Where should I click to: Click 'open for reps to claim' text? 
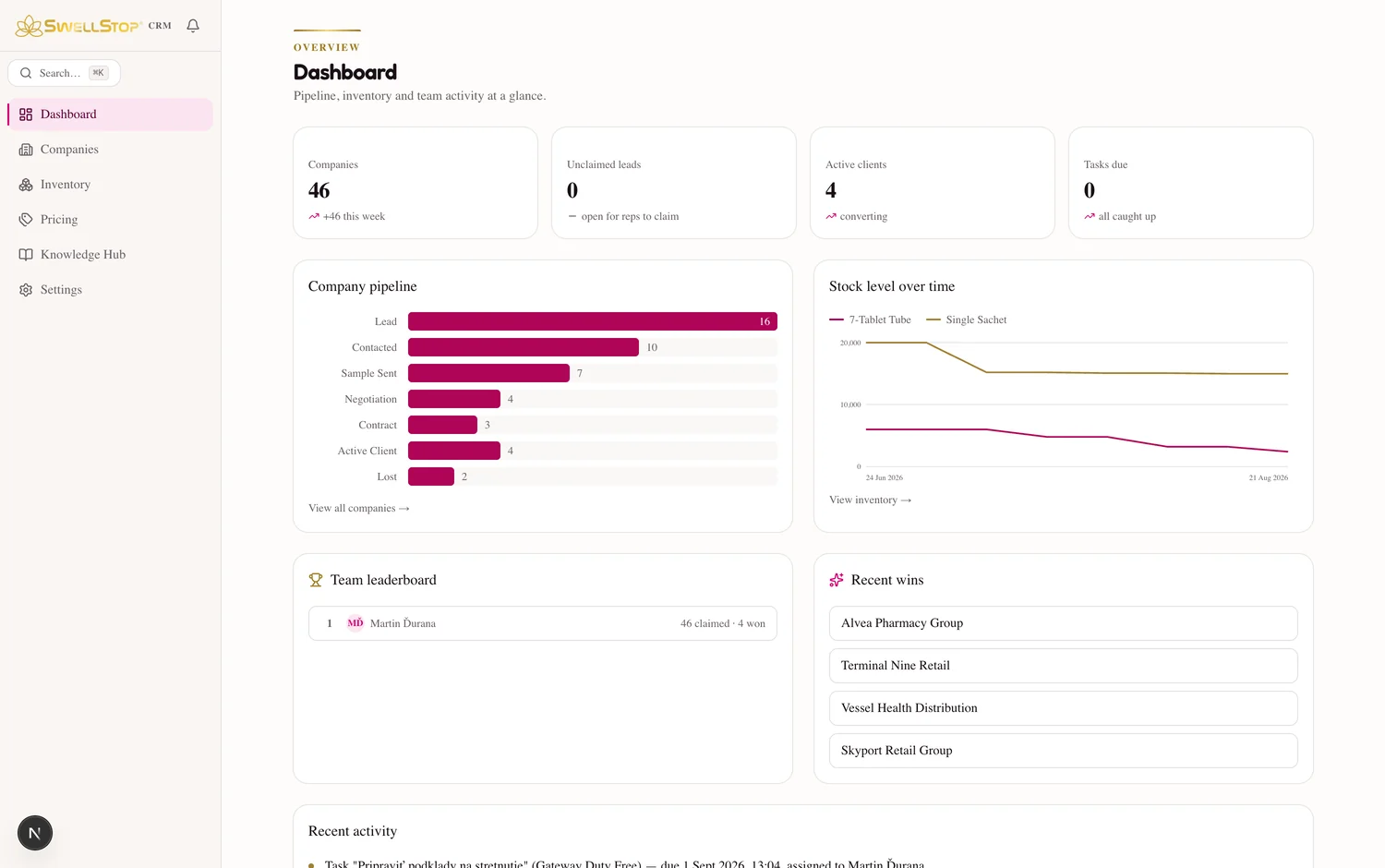coord(630,216)
